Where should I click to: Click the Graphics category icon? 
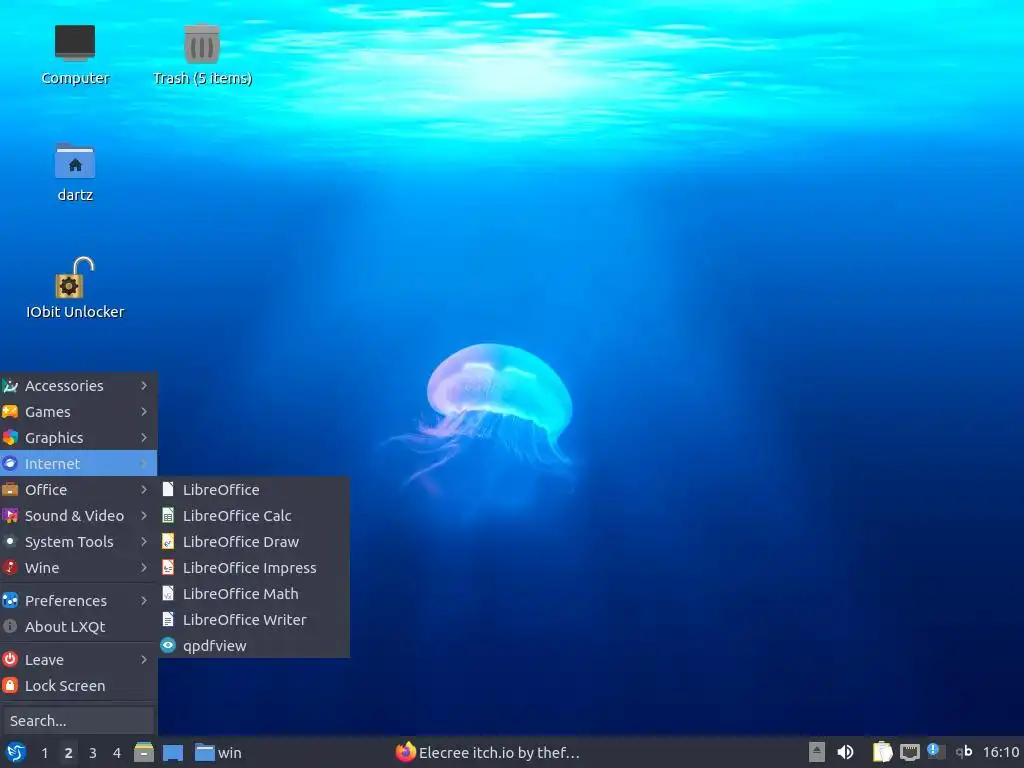(x=10, y=438)
